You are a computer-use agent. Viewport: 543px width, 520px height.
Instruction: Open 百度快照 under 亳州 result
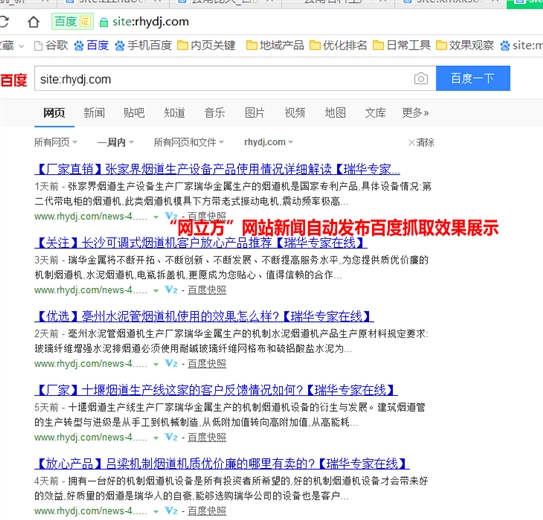coord(207,364)
